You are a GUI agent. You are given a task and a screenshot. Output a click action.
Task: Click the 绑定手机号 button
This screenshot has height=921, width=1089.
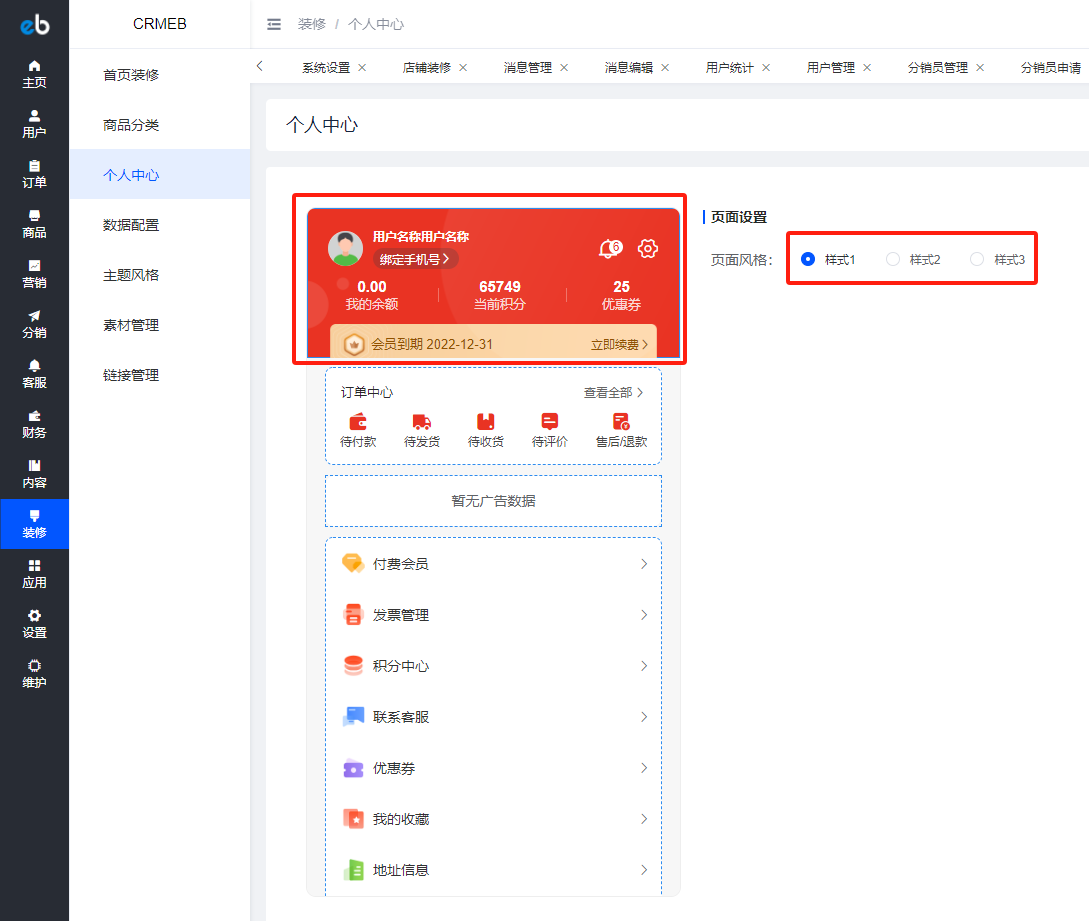[x=415, y=259]
